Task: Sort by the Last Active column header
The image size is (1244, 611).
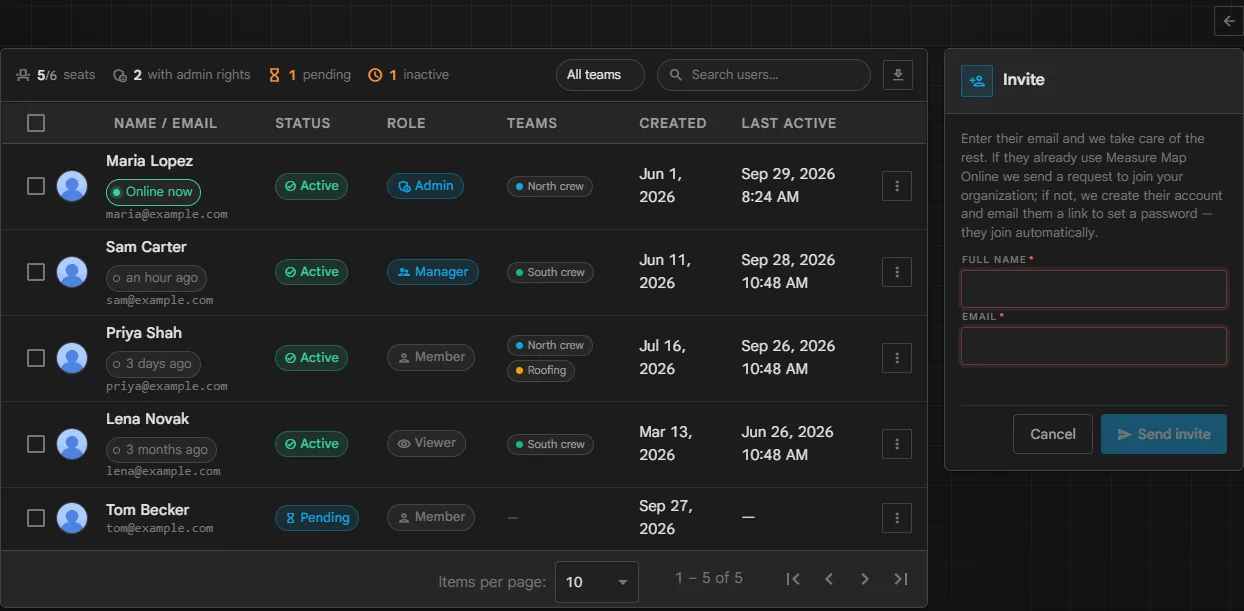Action: tap(789, 123)
